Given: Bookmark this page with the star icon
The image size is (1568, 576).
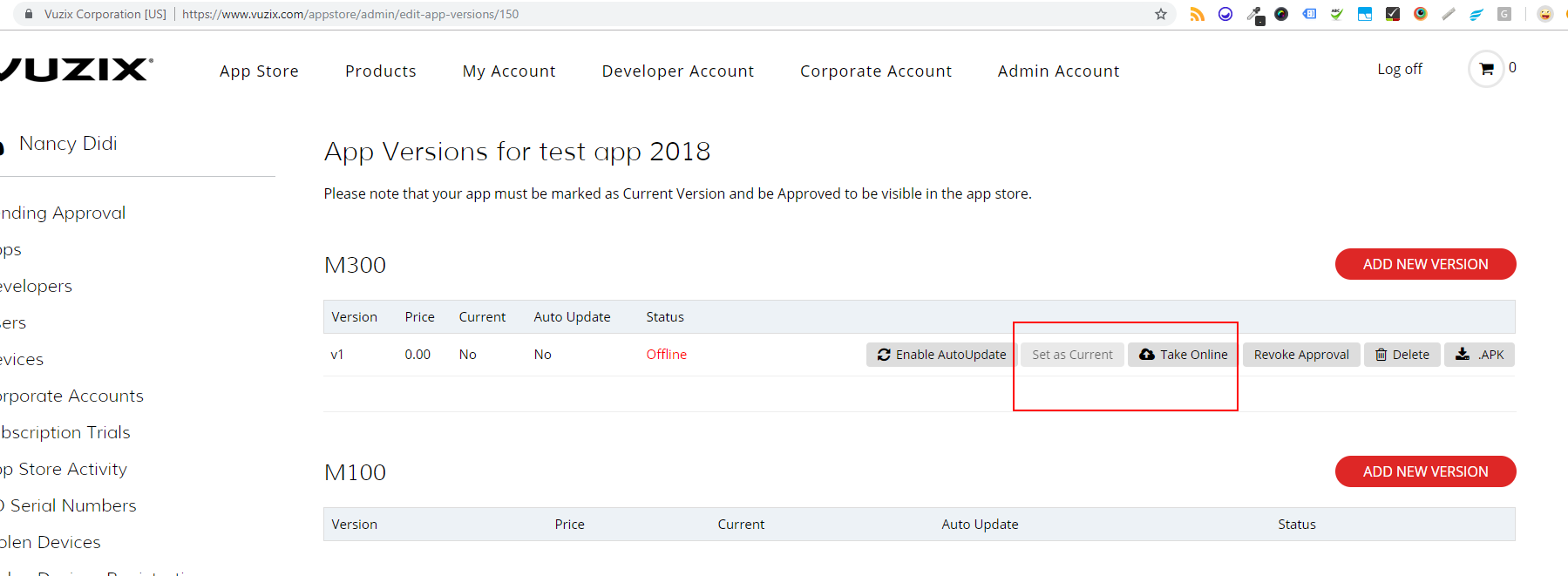Looking at the screenshot, I should point(1160,14).
